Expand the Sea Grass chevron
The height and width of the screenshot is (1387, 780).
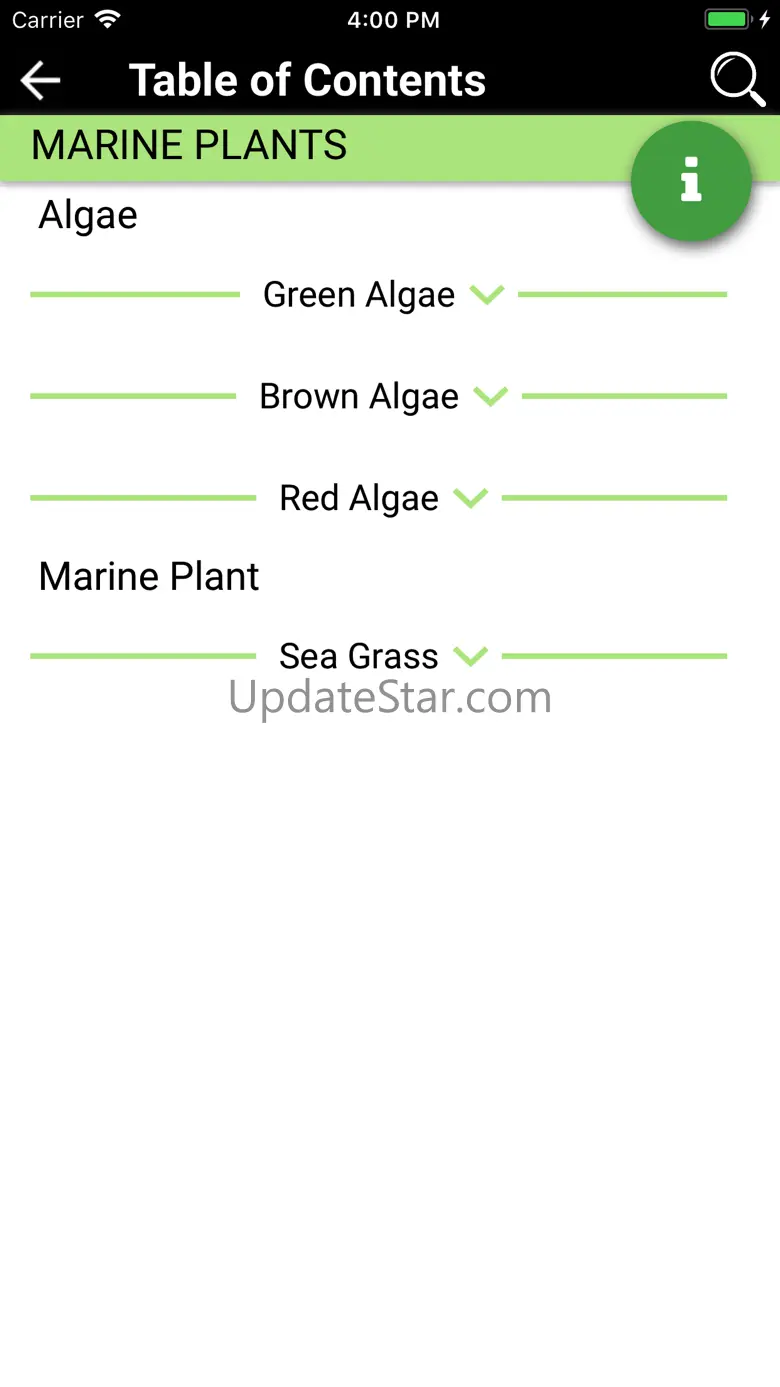pos(470,657)
